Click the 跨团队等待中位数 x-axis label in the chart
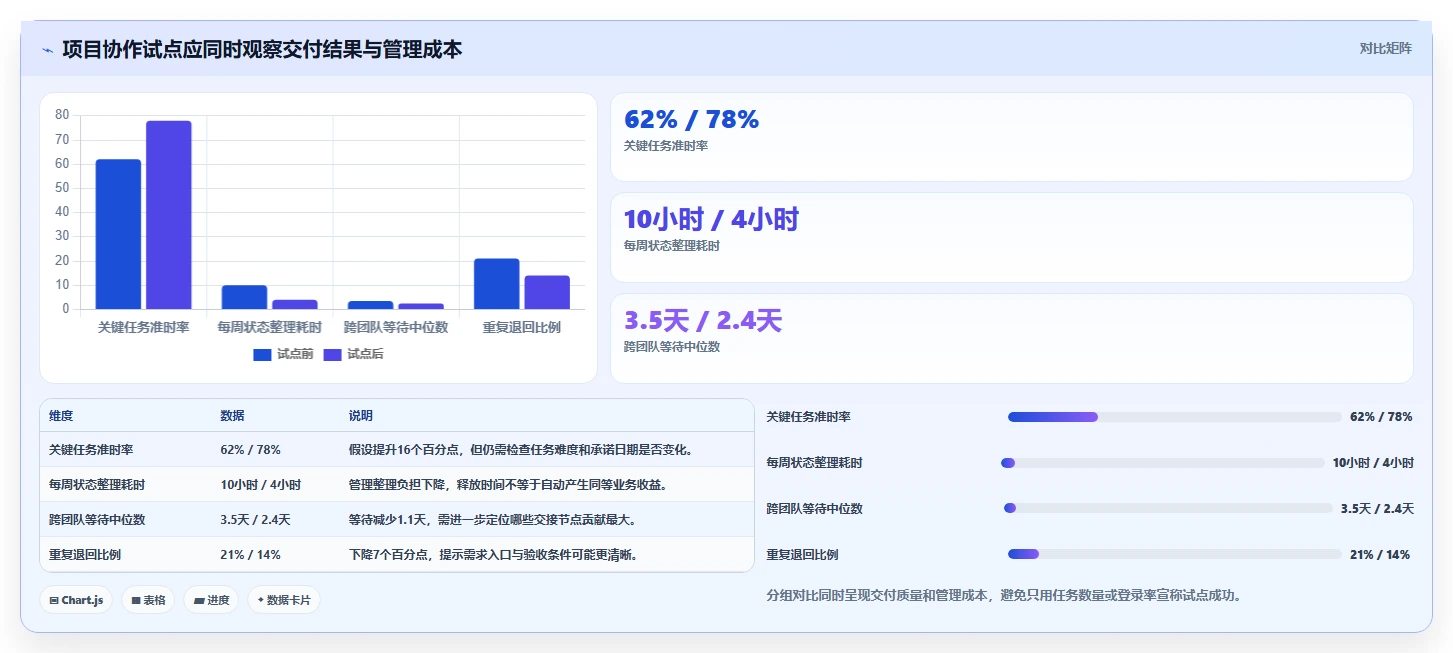Viewport: 1453px width, 653px height. 396,327
